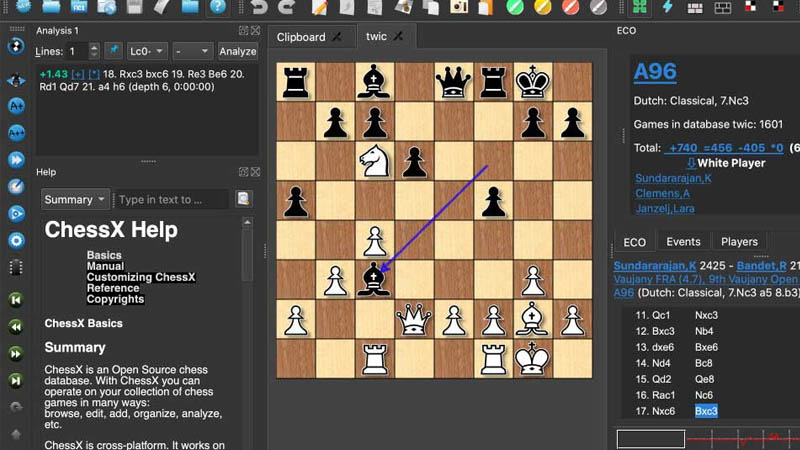Click the pencil and paper toolbar icon
The width and height of the screenshot is (800, 450).
pyautogui.click(x=319, y=7)
